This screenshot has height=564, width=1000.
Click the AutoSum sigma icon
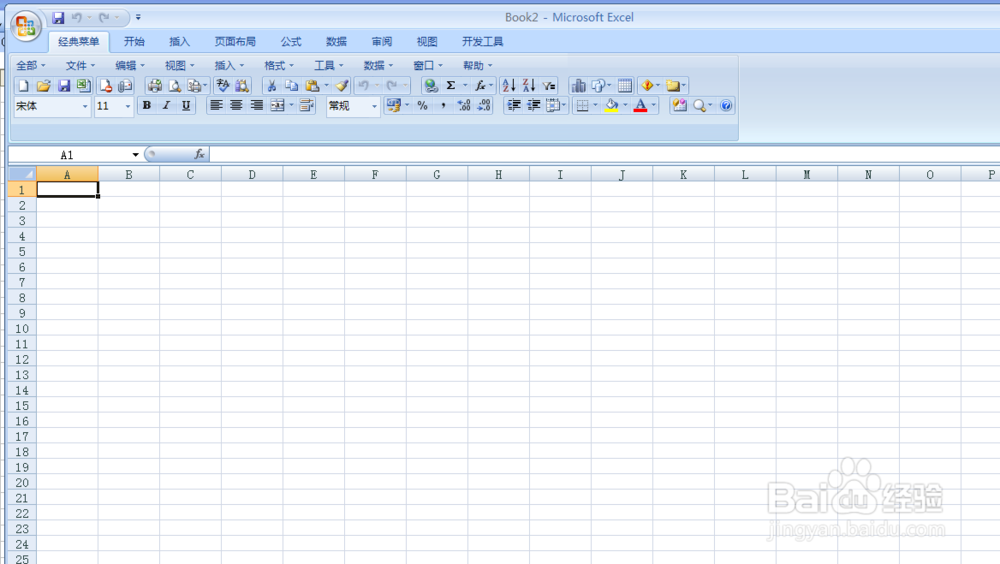coord(451,85)
